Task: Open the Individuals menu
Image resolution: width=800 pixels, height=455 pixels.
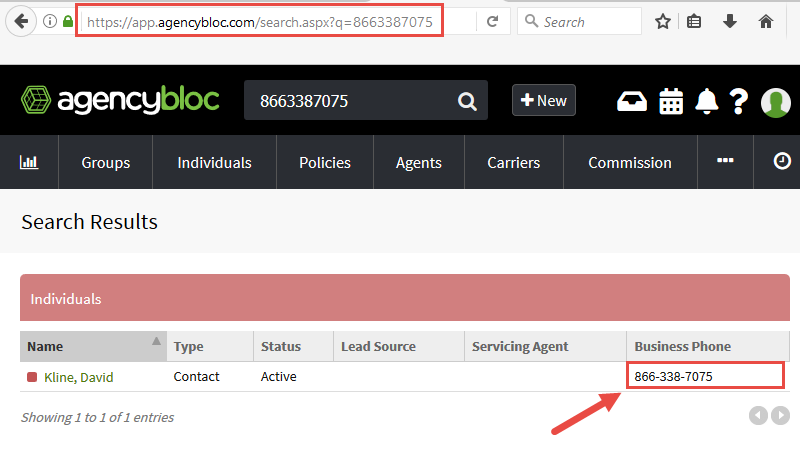Action: [x=214, y=162]
